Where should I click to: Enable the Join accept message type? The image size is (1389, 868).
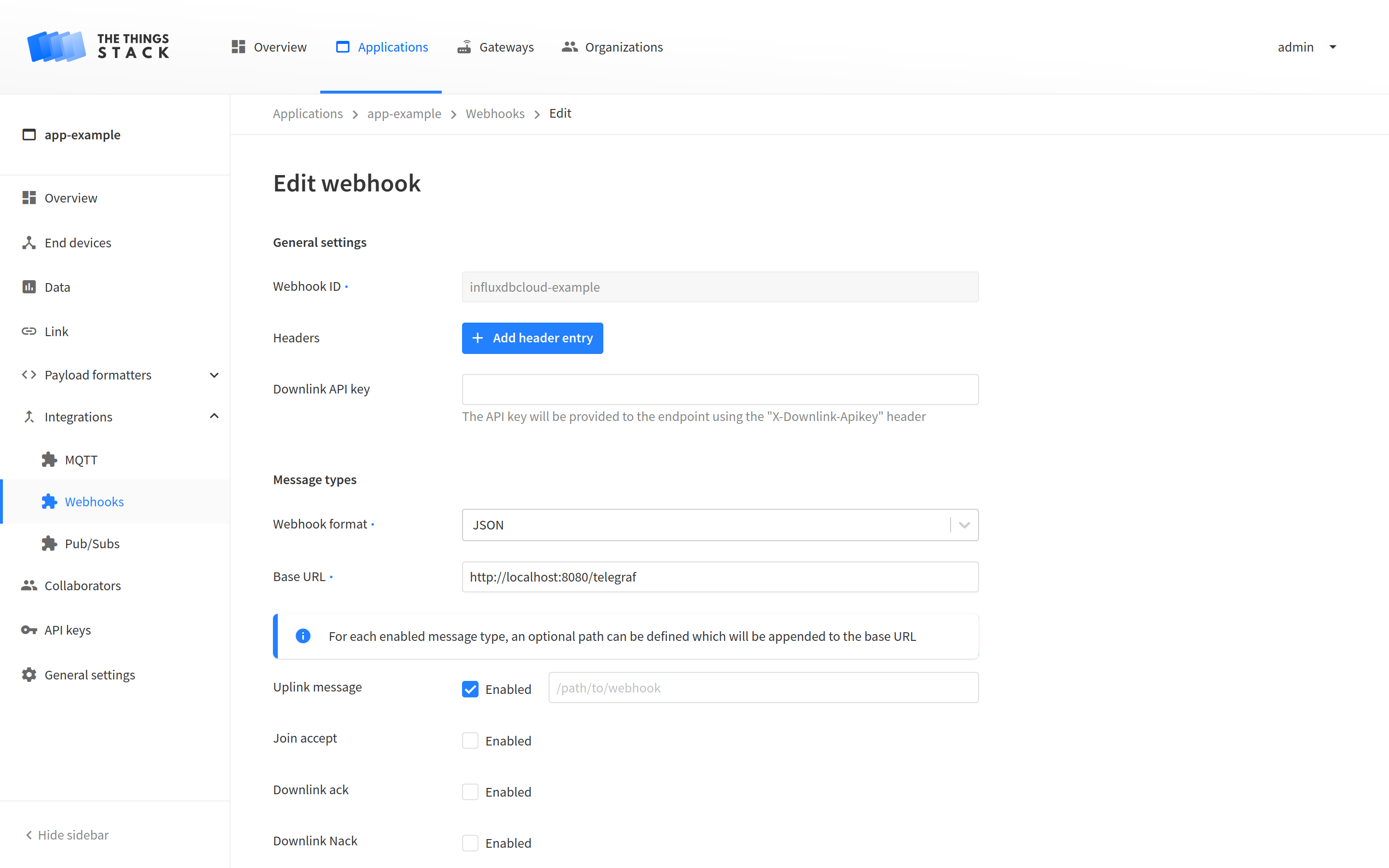(470, 740)
